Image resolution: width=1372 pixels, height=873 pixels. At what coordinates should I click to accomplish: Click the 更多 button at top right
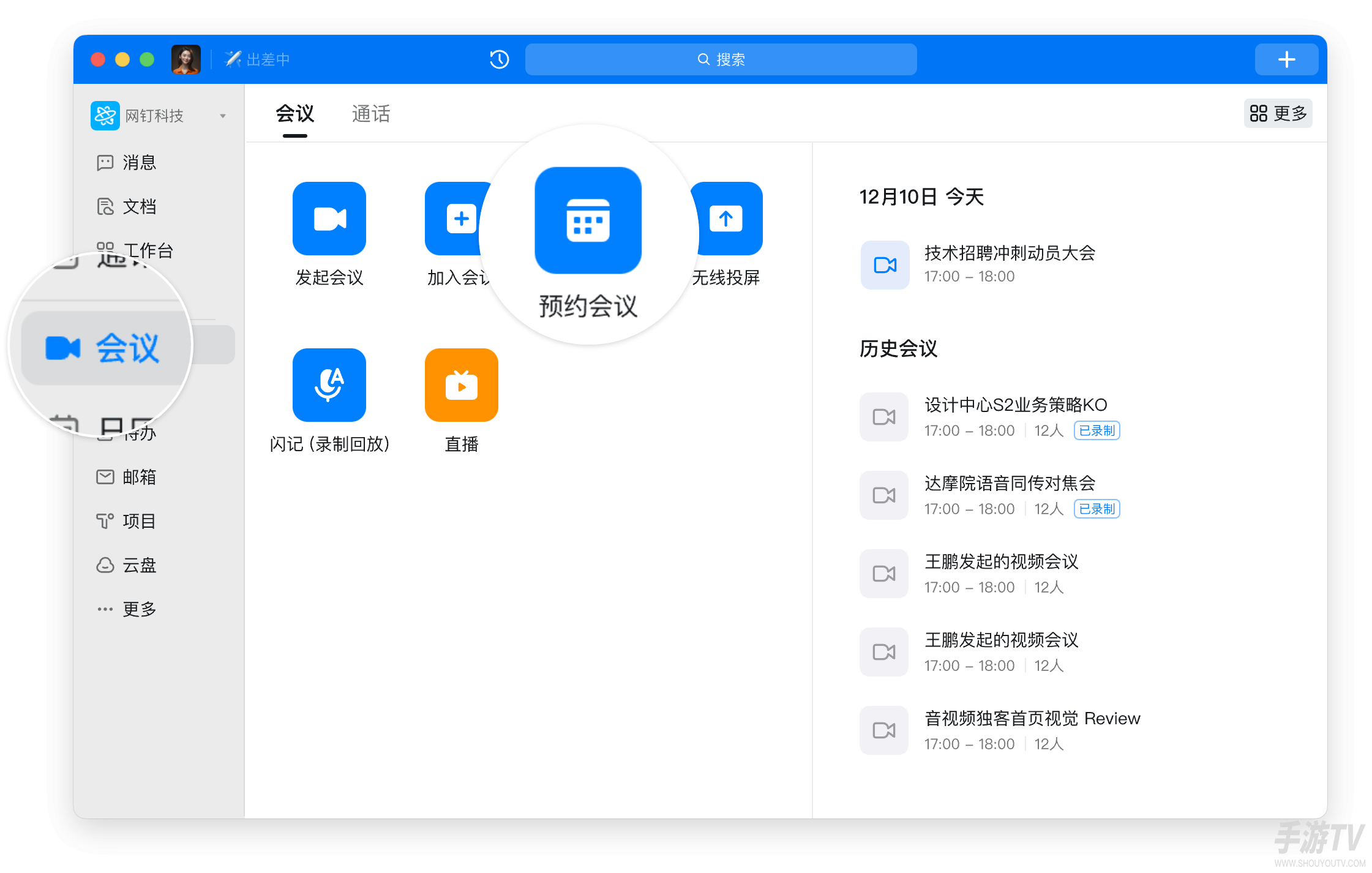pyautogui.click(x=1278, y=113)
